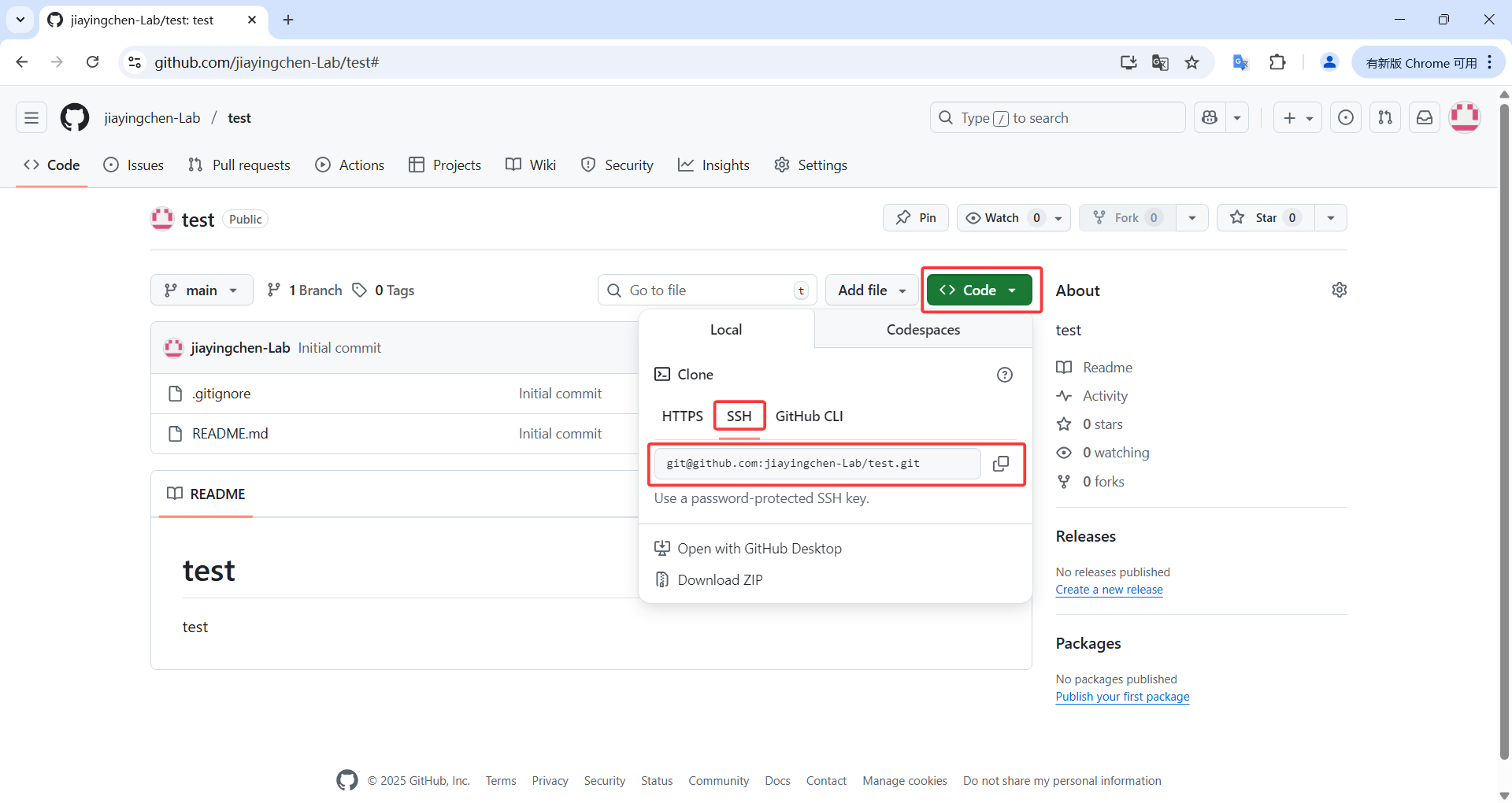View site information icon in address bar
This screenshot has height=803, width=1512.
tap(135, 62)
